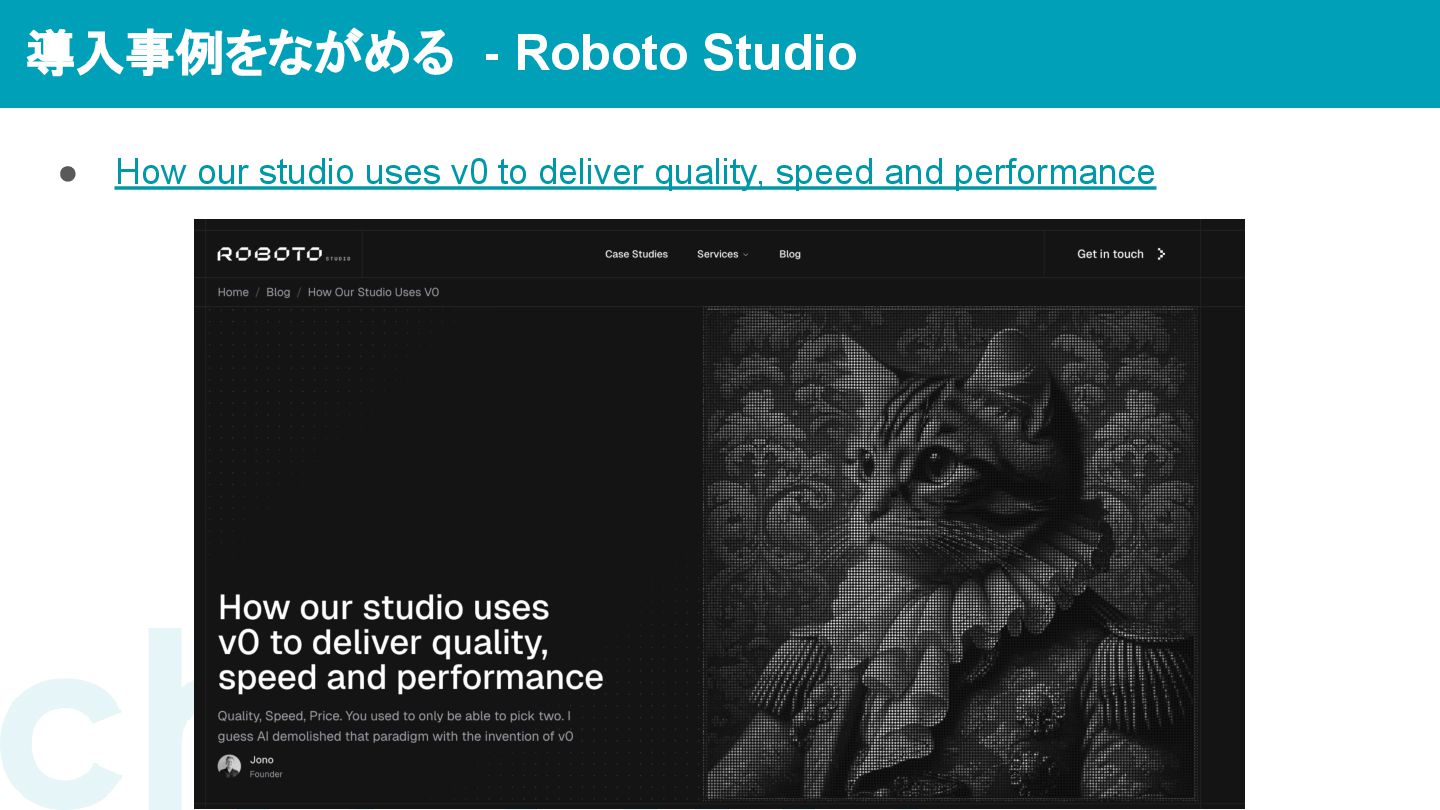Click the author name Jono
The image size is (1440, 810).
pyautogui.click(x=262, y=760)
